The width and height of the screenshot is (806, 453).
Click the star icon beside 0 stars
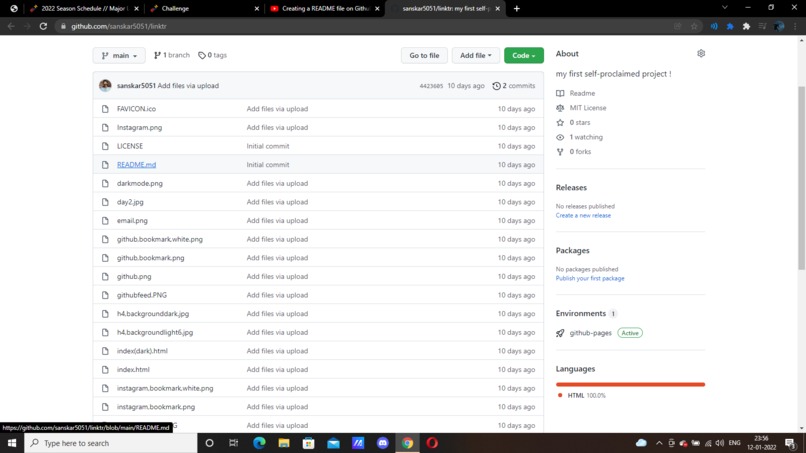[x=560, y=122]
